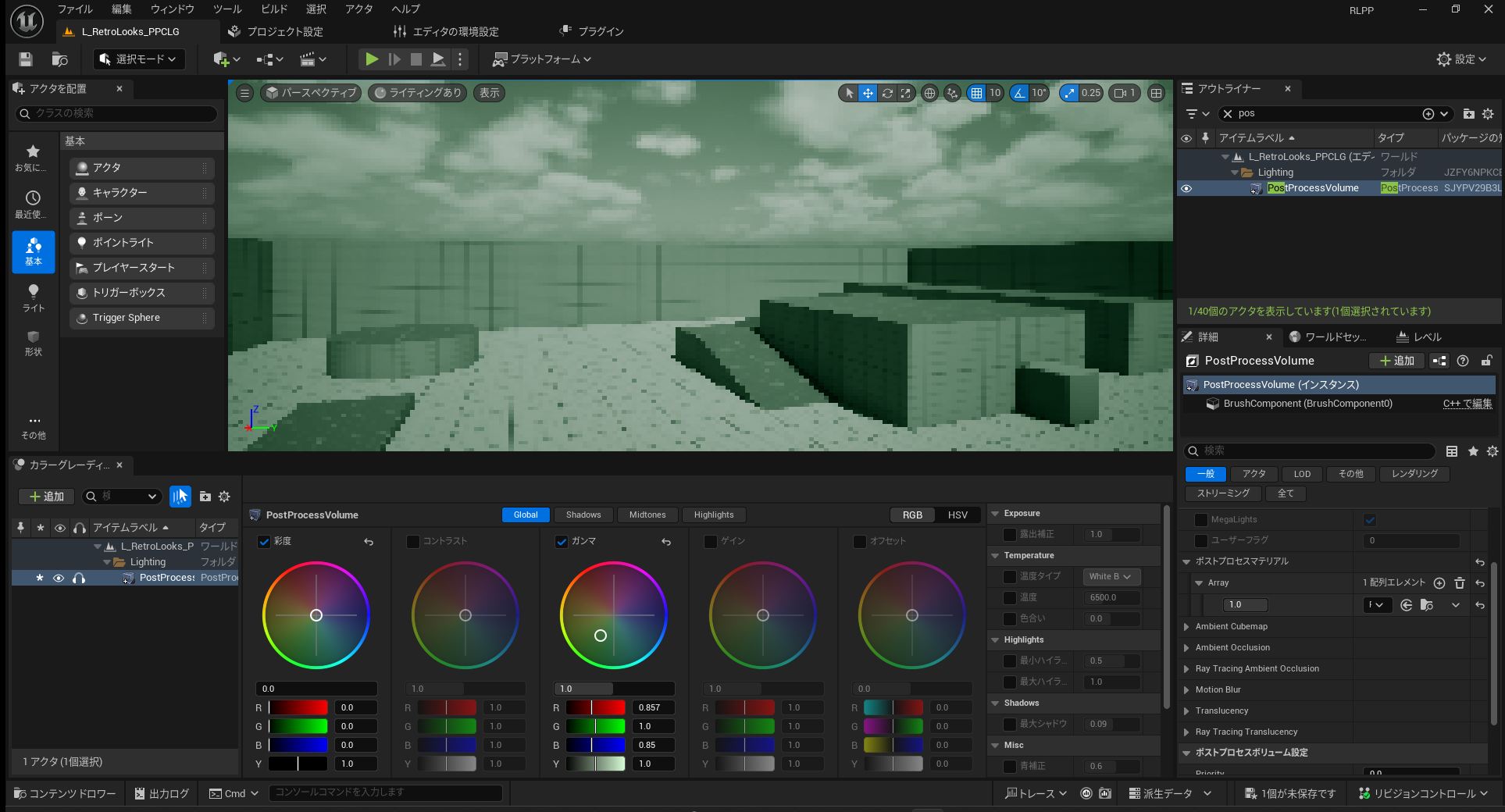Select the 形状 category in Place Actors sidebar

tap(33, 350)
